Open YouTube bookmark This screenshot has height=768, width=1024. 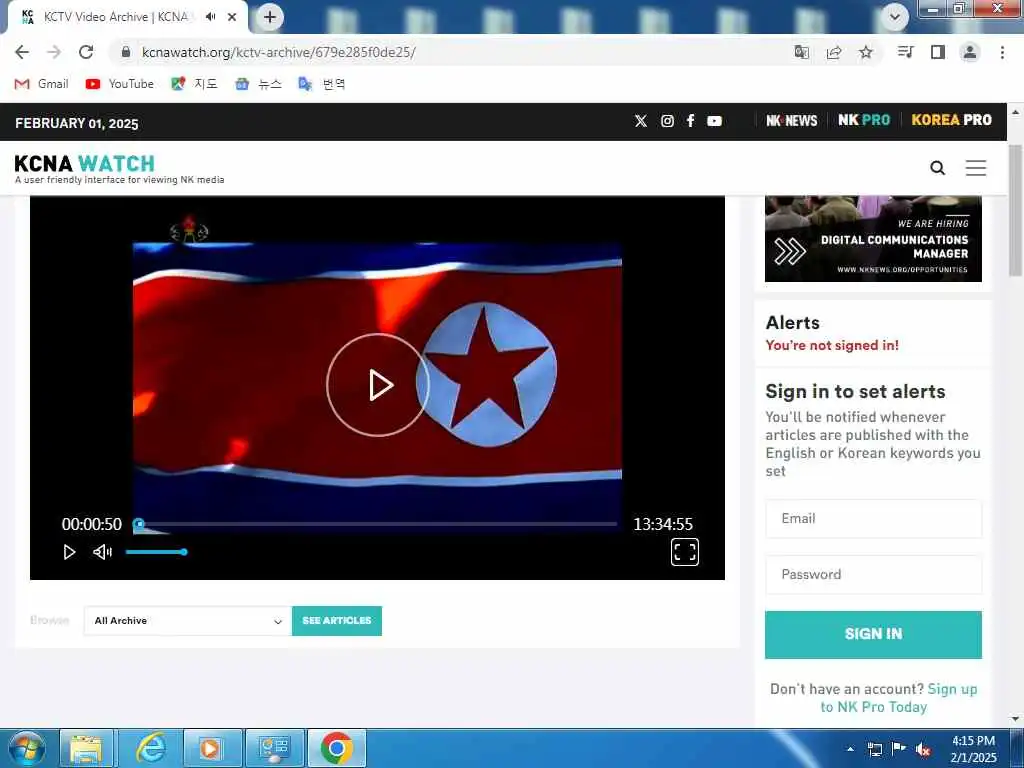click(120, 84)
